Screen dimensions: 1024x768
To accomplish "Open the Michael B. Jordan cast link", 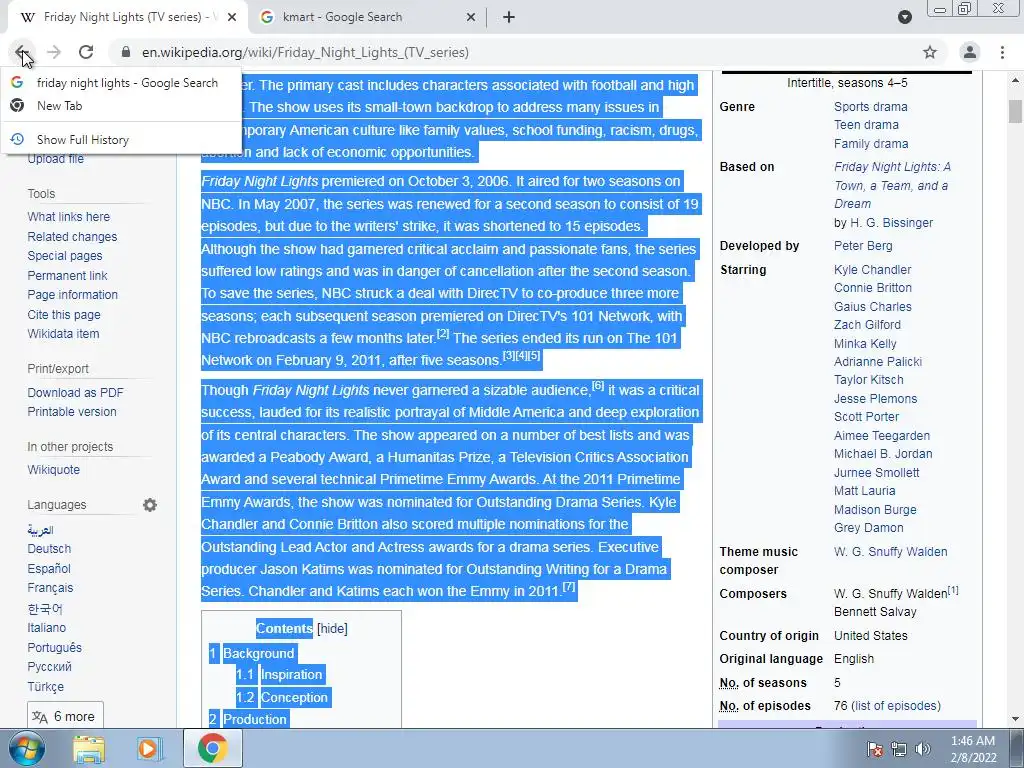I will pyautogui.click(x=883, y=454).
